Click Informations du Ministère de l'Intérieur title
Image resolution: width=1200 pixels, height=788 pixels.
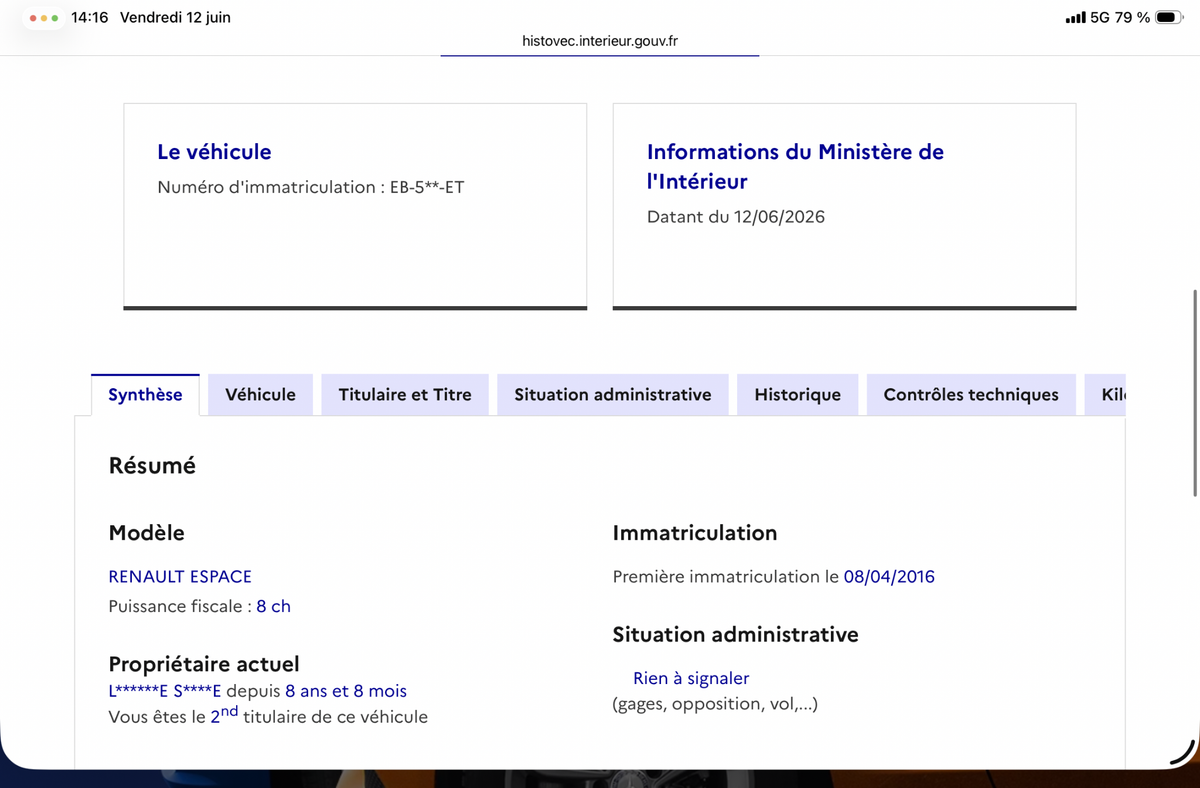click(795, 166)
